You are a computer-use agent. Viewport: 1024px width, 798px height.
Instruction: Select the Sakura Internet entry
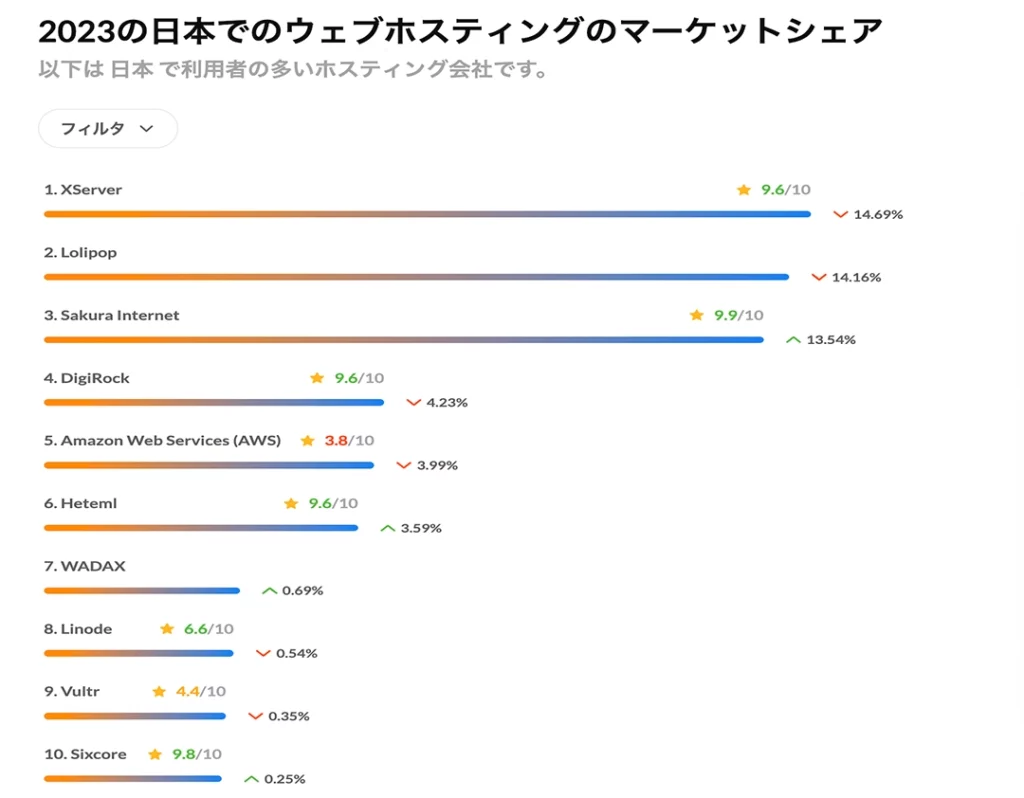pos(119,315)
